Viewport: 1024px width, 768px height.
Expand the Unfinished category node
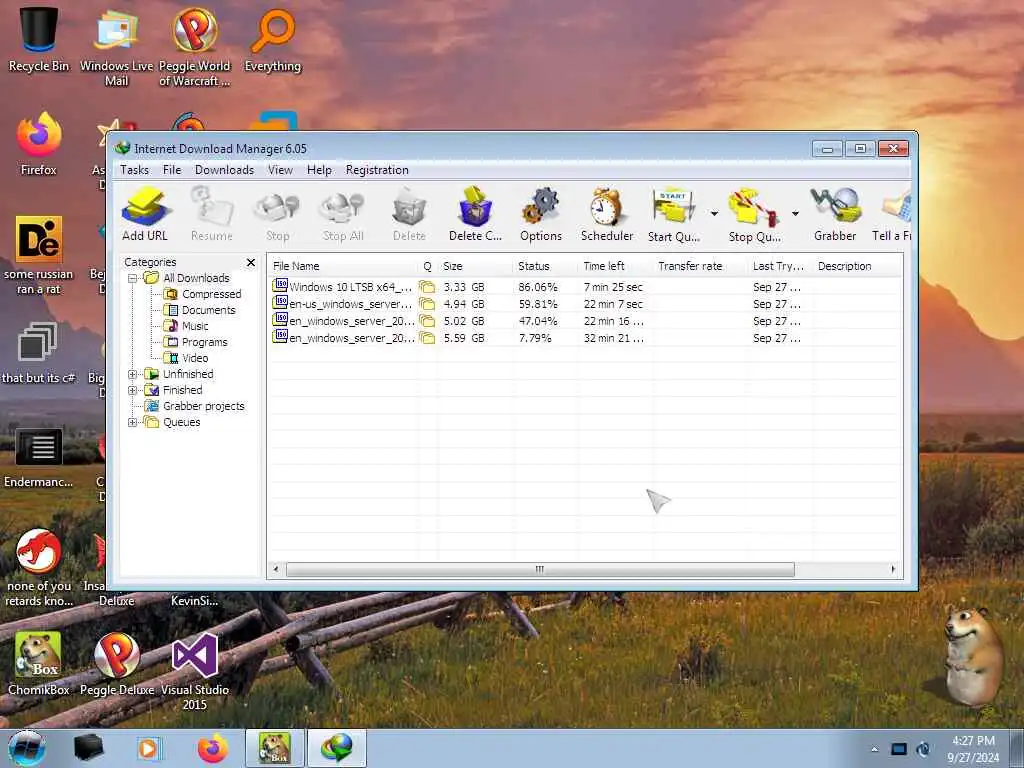133,374
